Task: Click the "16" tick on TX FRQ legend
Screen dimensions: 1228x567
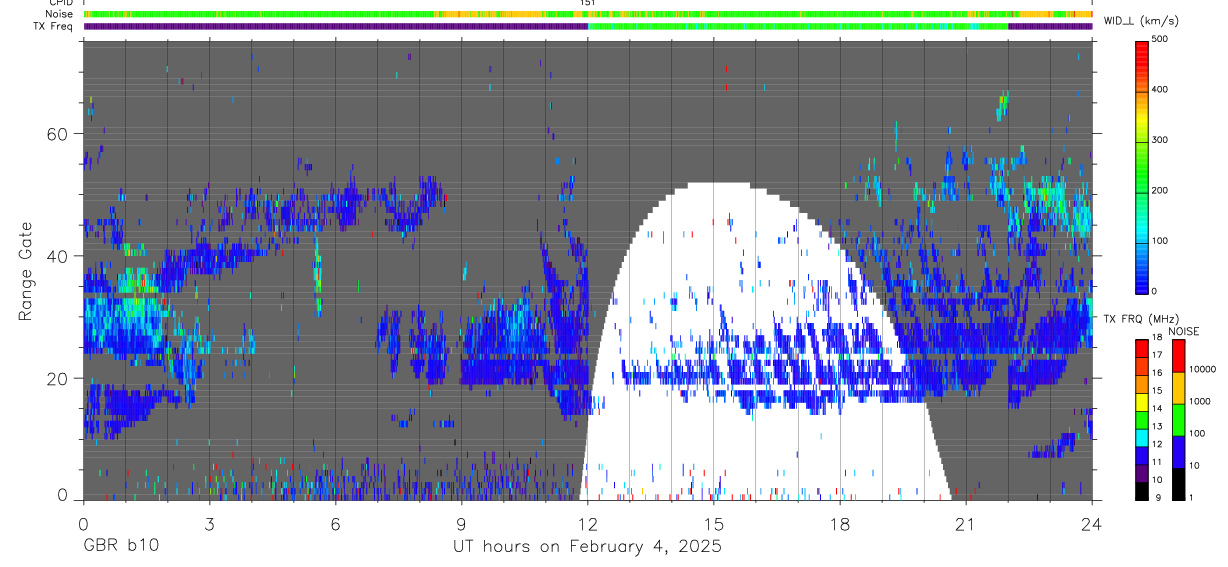Action: (1157, 373)
